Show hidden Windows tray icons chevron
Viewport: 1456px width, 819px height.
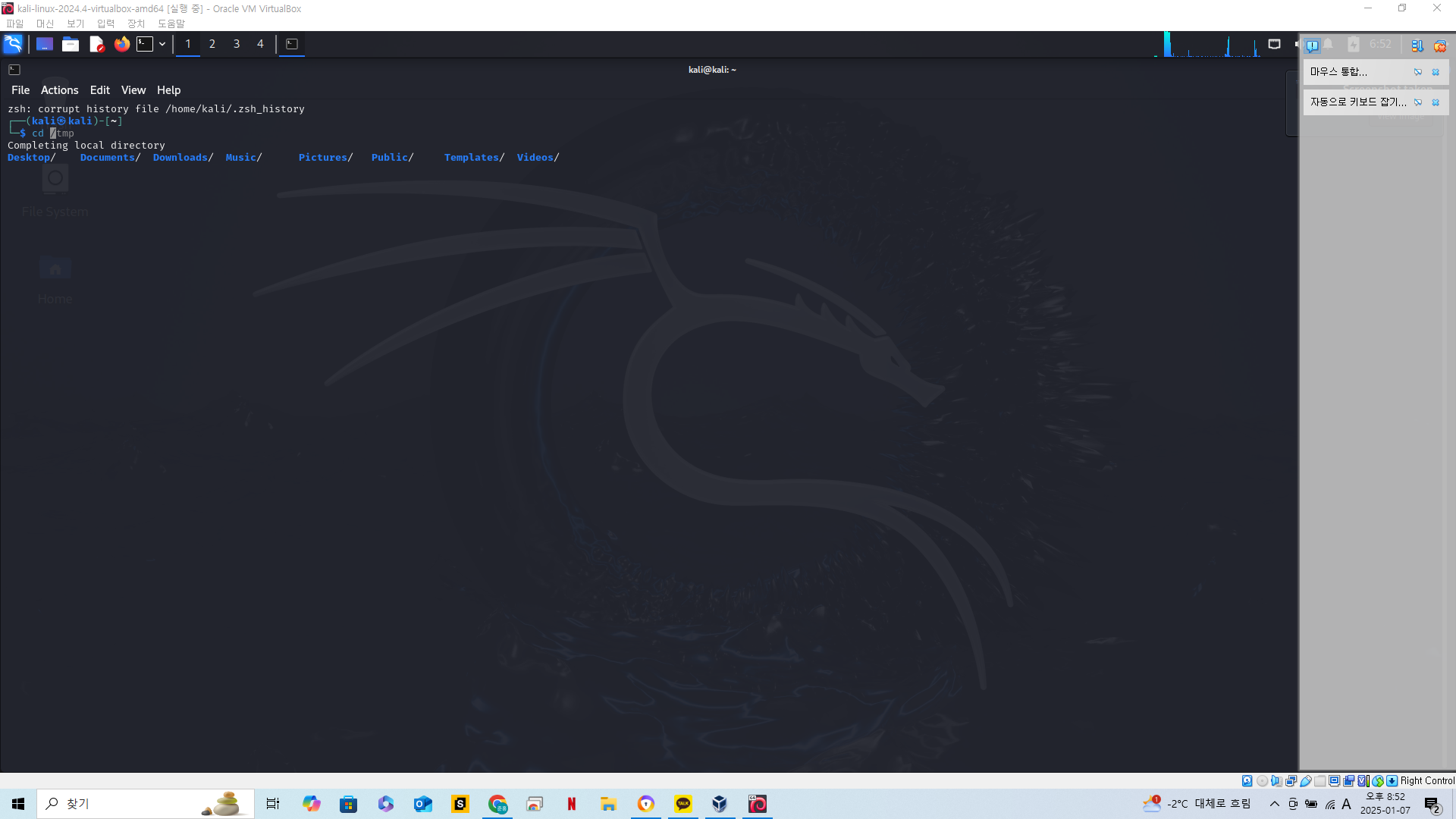point(1274,804)
